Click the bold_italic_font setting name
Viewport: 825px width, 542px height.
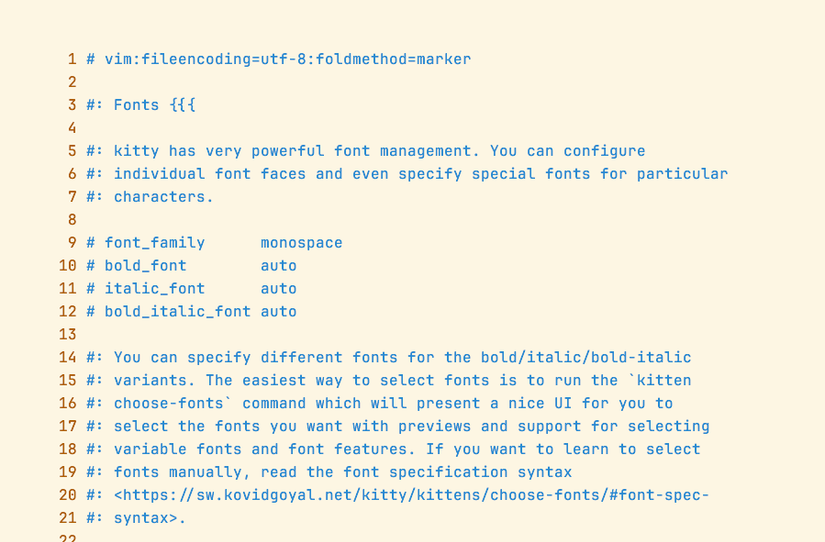[x=177, y=312]
